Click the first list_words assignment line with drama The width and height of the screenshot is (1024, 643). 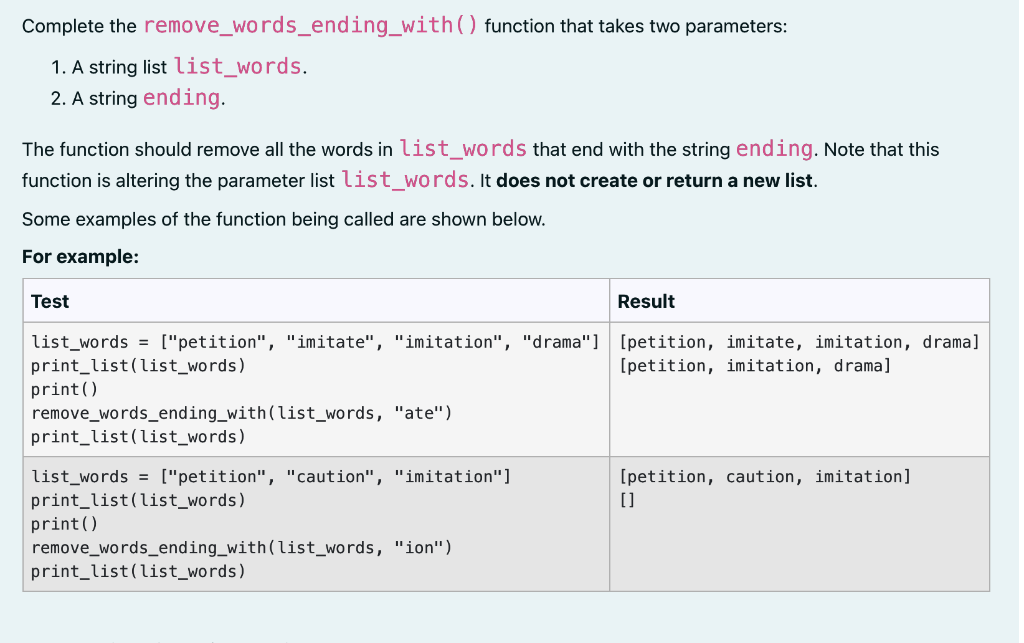pos(315,341)
